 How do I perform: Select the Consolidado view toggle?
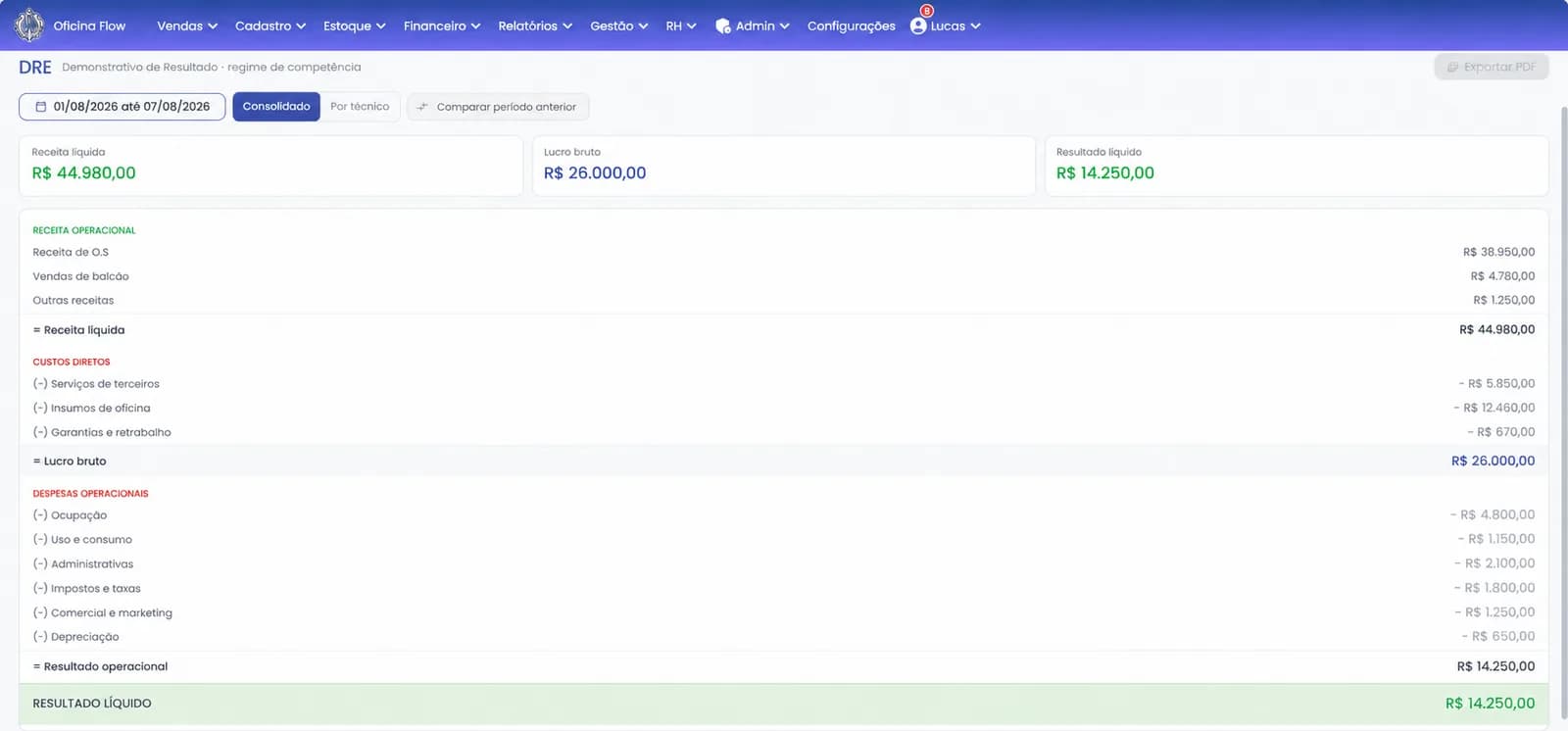(x=276, y=107)
